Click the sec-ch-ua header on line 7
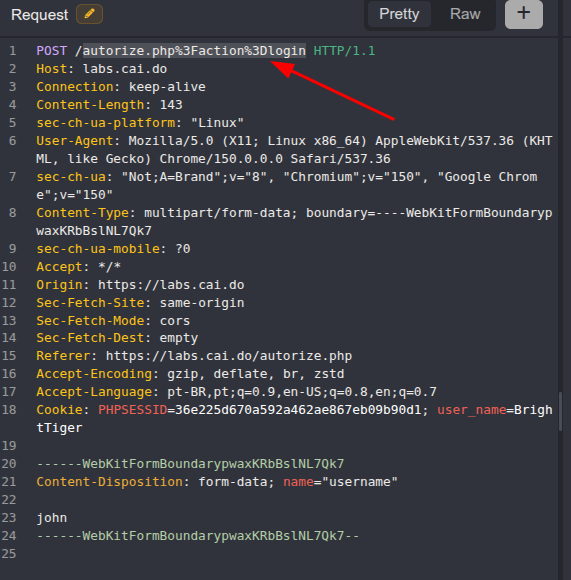Image resolution: width=571 pixels, height=580 pixels. point(71,177)
